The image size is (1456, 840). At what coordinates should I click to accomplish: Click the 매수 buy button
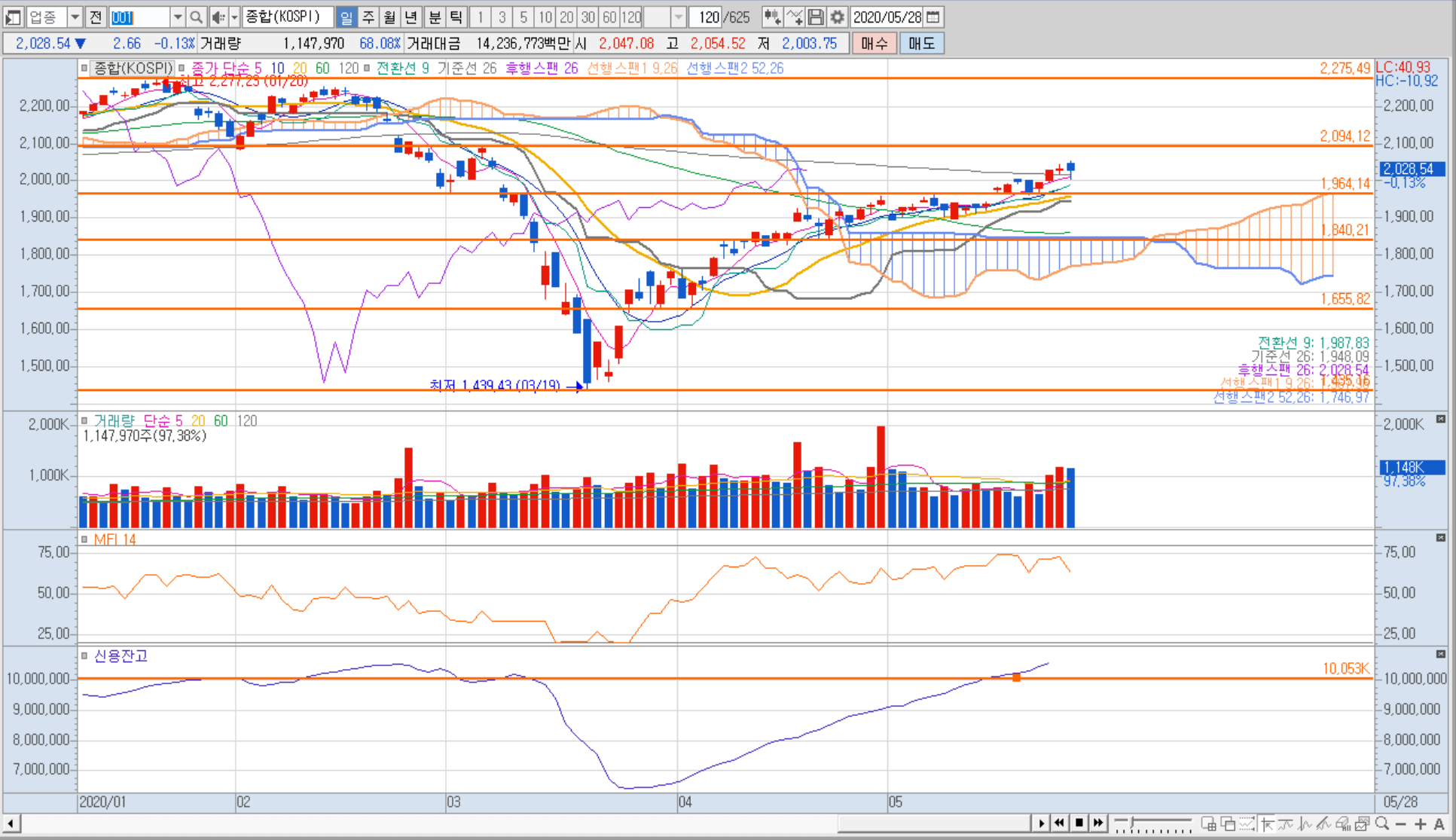coord(875,43)
